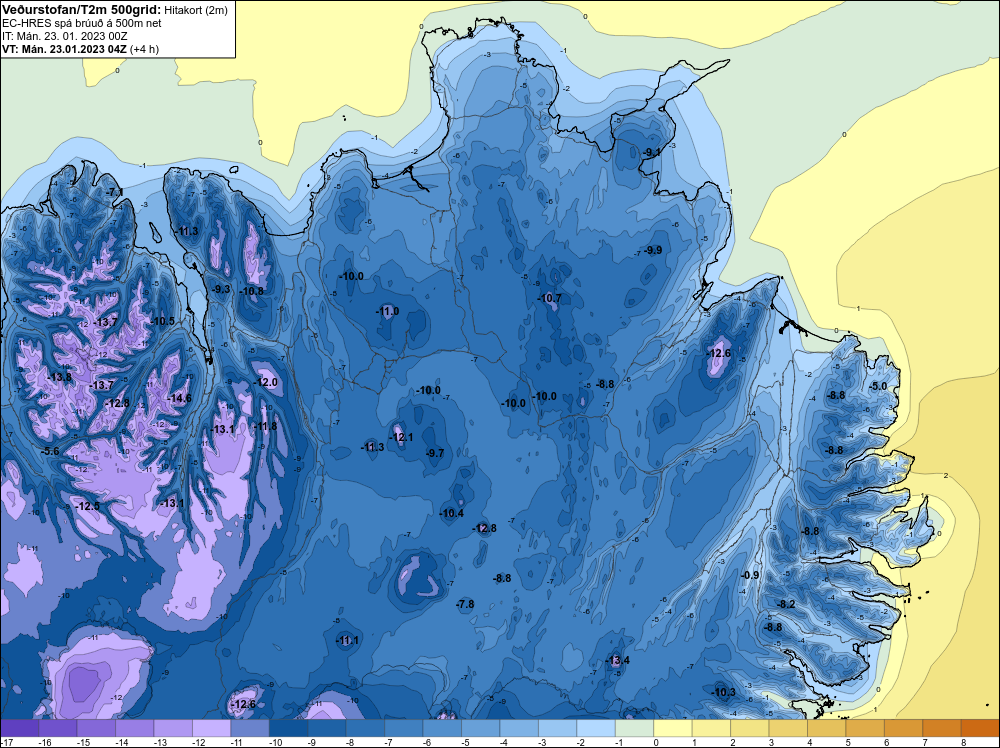Click the legend swatch between -1 and 0

coord(635,728)
